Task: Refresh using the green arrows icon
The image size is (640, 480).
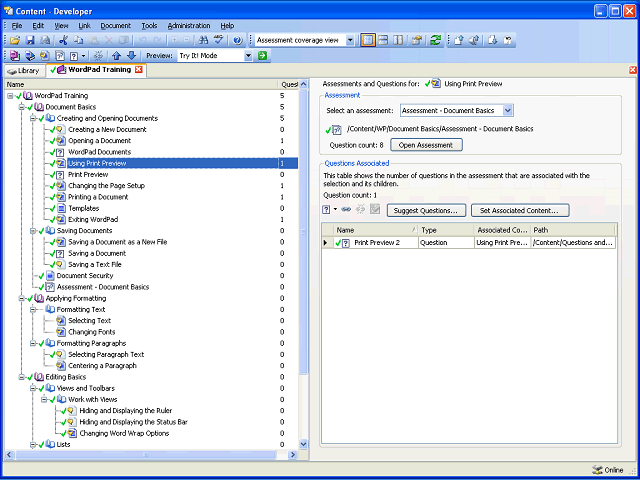Action: click(x=436, y=40)
